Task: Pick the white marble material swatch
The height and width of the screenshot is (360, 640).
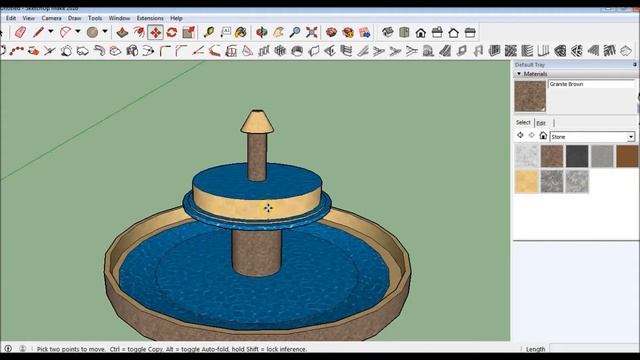Action: point(527,156)
